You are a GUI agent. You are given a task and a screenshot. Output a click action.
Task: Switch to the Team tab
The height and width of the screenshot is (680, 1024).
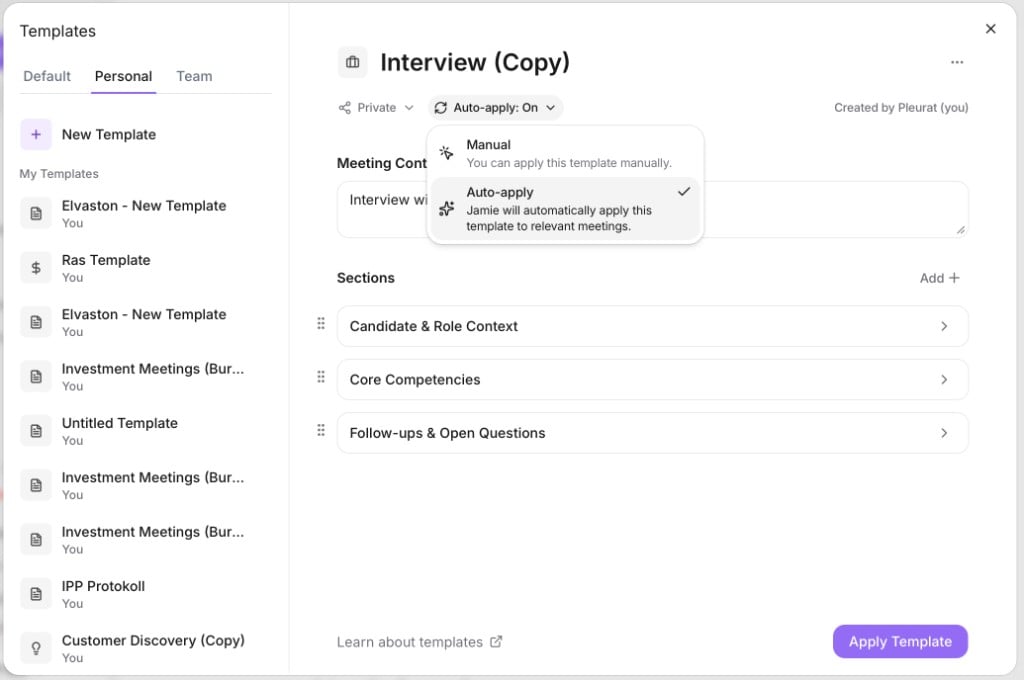click(x=194, y=76)
